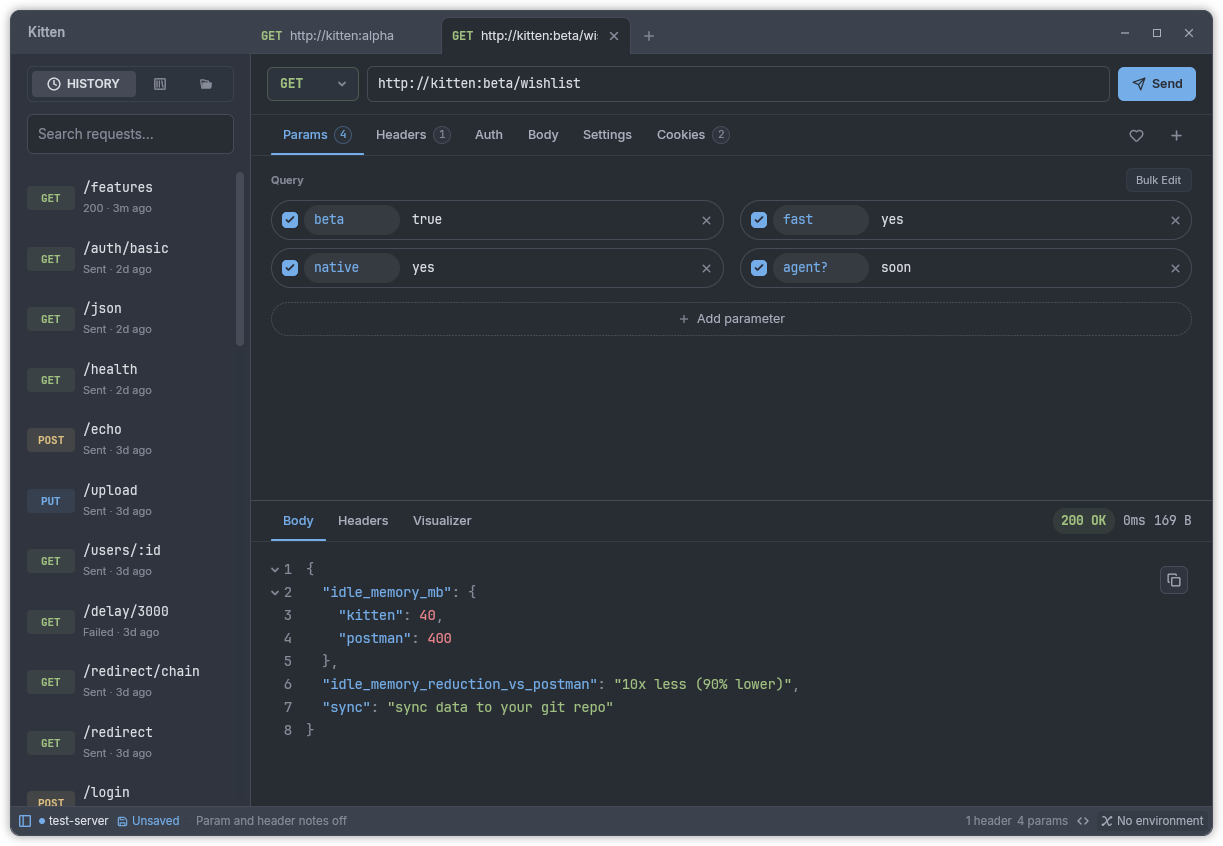Open the Auth tab
This screenshot has width=1223, height=846.
click(489, 135)
